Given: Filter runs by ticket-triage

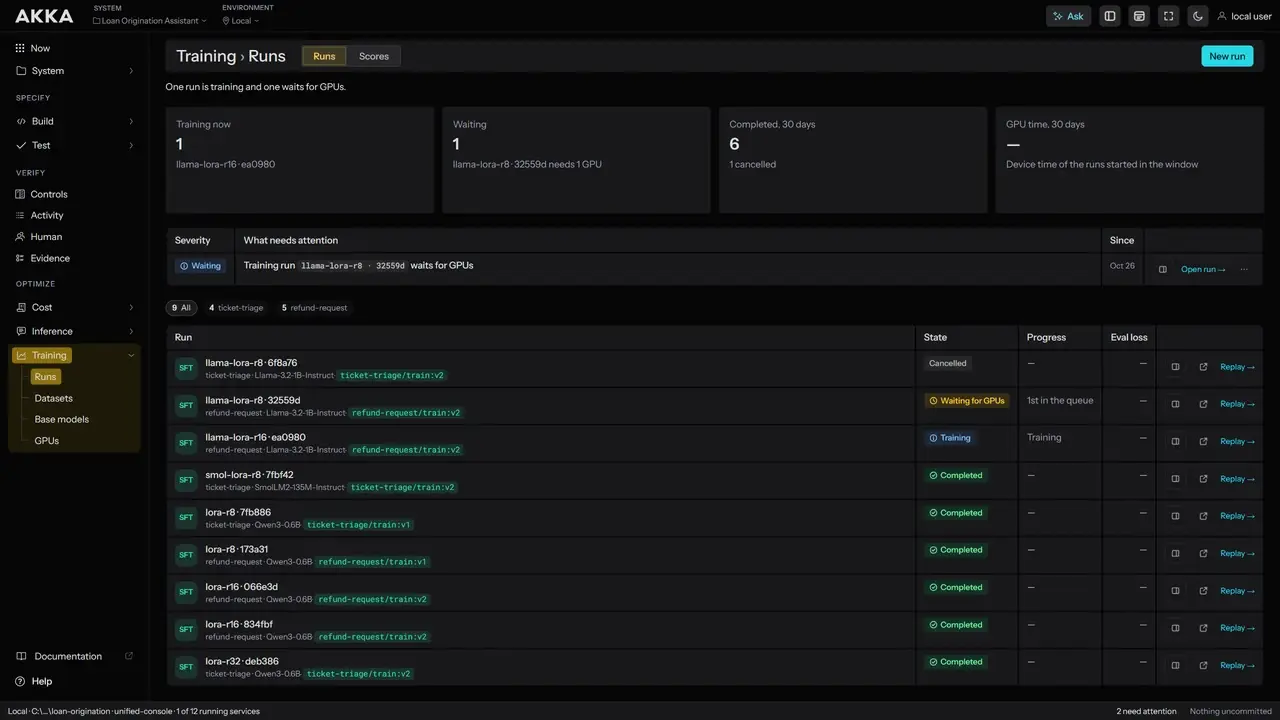Looking at the screenshot, I should point(236,308).
